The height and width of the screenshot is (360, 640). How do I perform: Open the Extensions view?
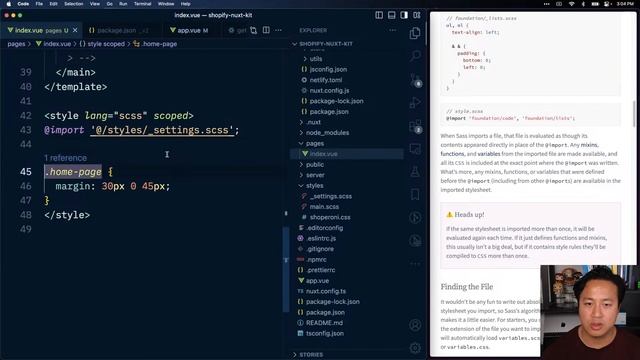(415, 126)
